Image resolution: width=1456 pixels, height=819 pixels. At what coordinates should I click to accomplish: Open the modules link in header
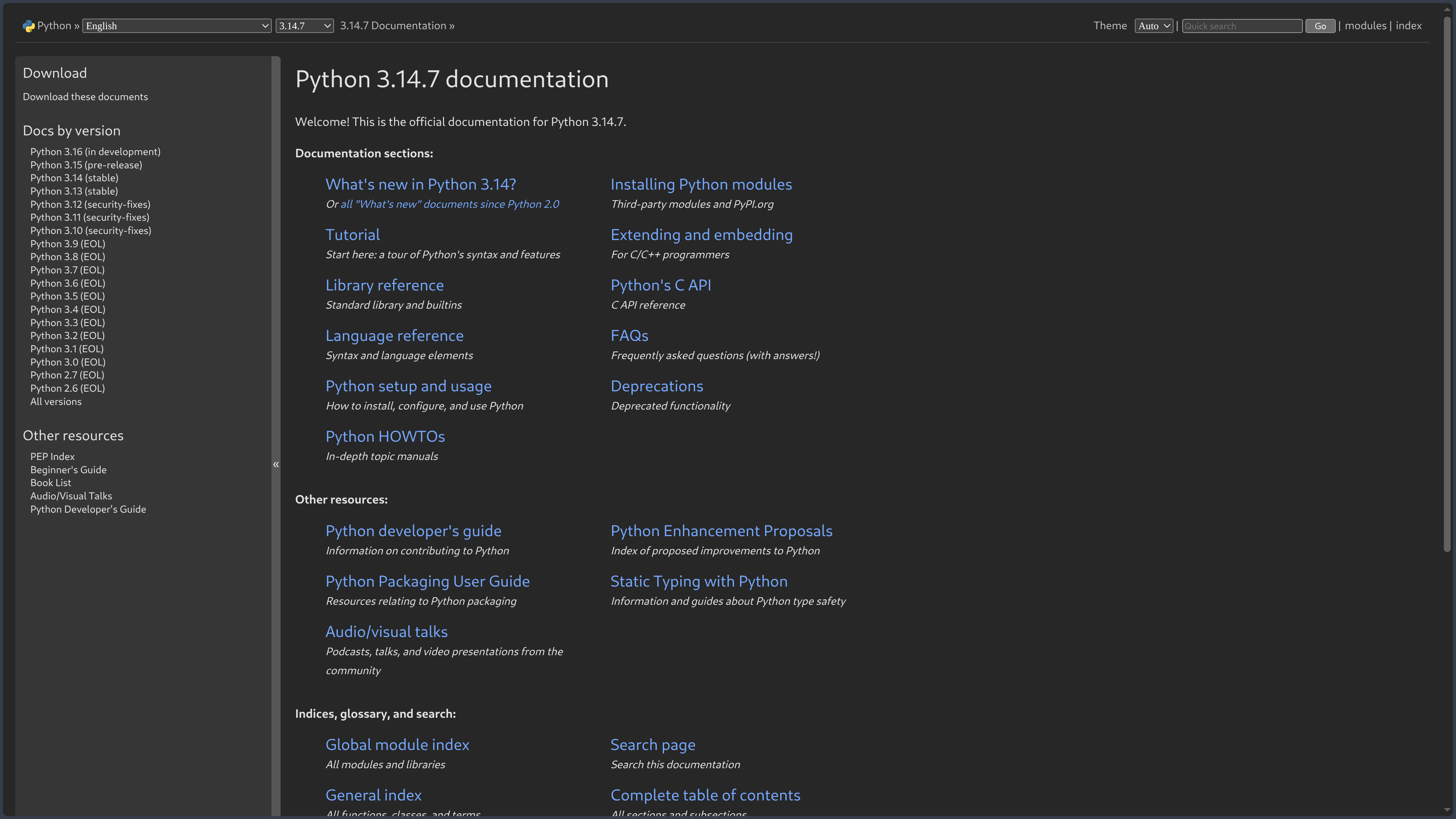pos(1365,25)
